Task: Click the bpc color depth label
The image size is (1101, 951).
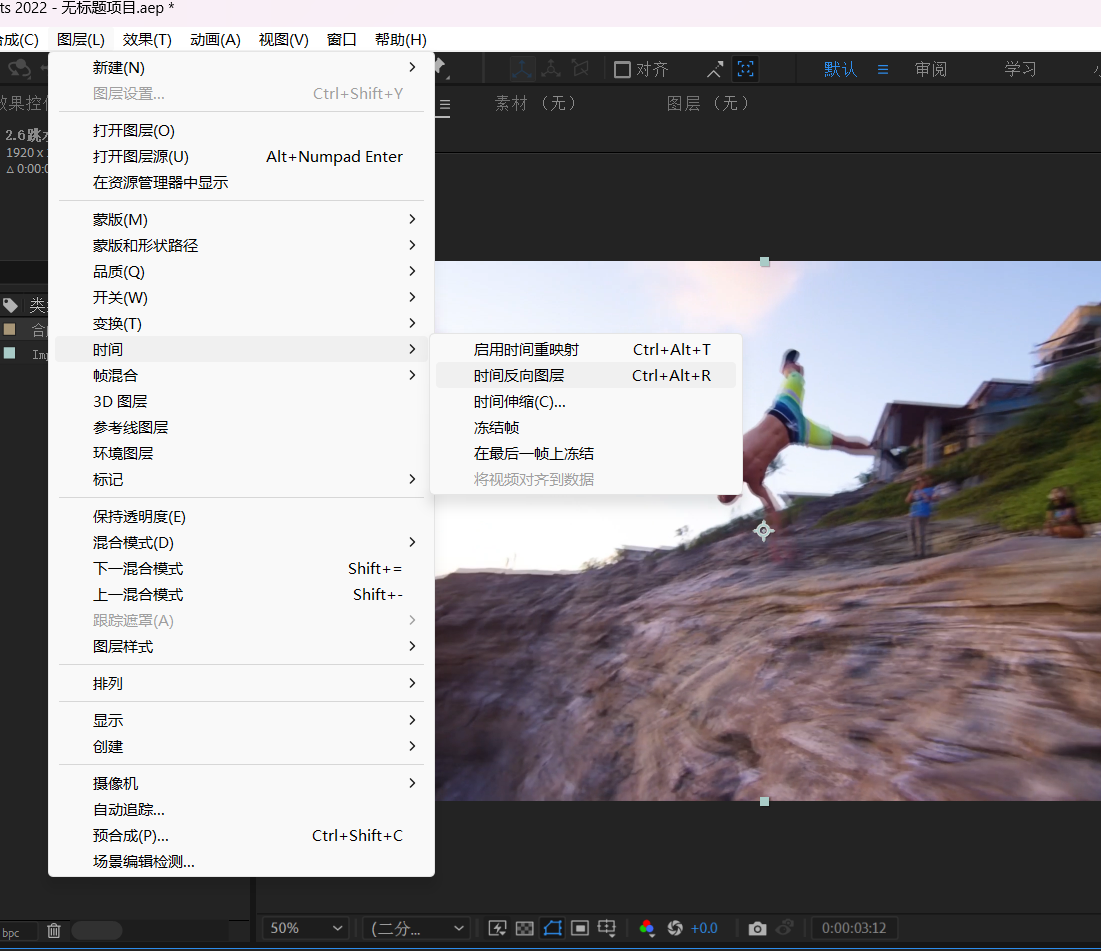Action: (11, 933)
